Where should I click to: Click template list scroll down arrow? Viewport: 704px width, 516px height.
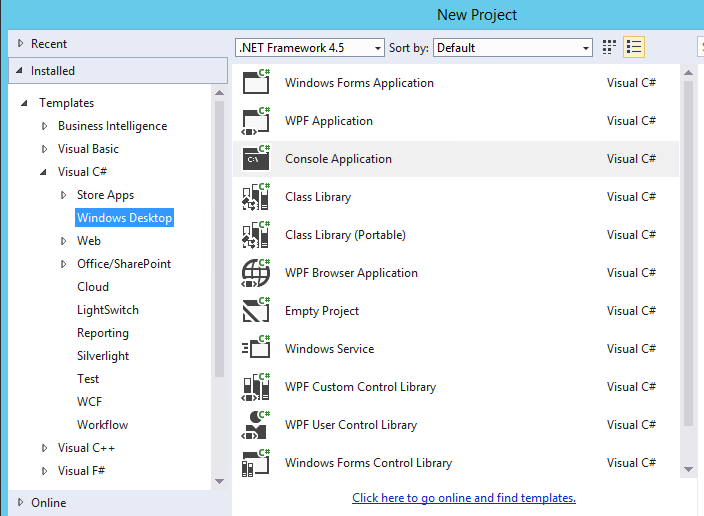click(x=688, y=469)
